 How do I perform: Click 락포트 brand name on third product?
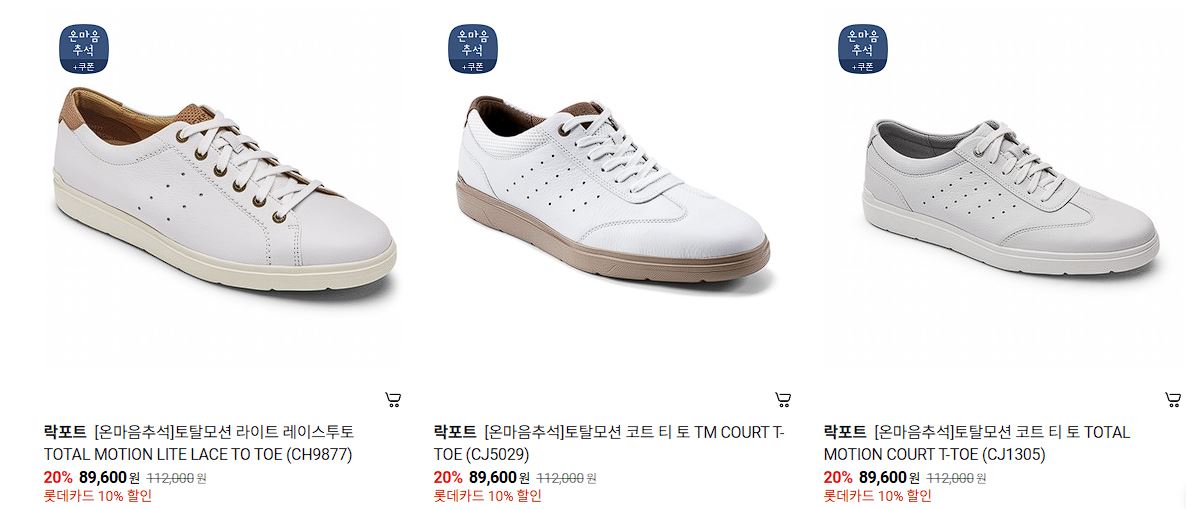point(845,433)
